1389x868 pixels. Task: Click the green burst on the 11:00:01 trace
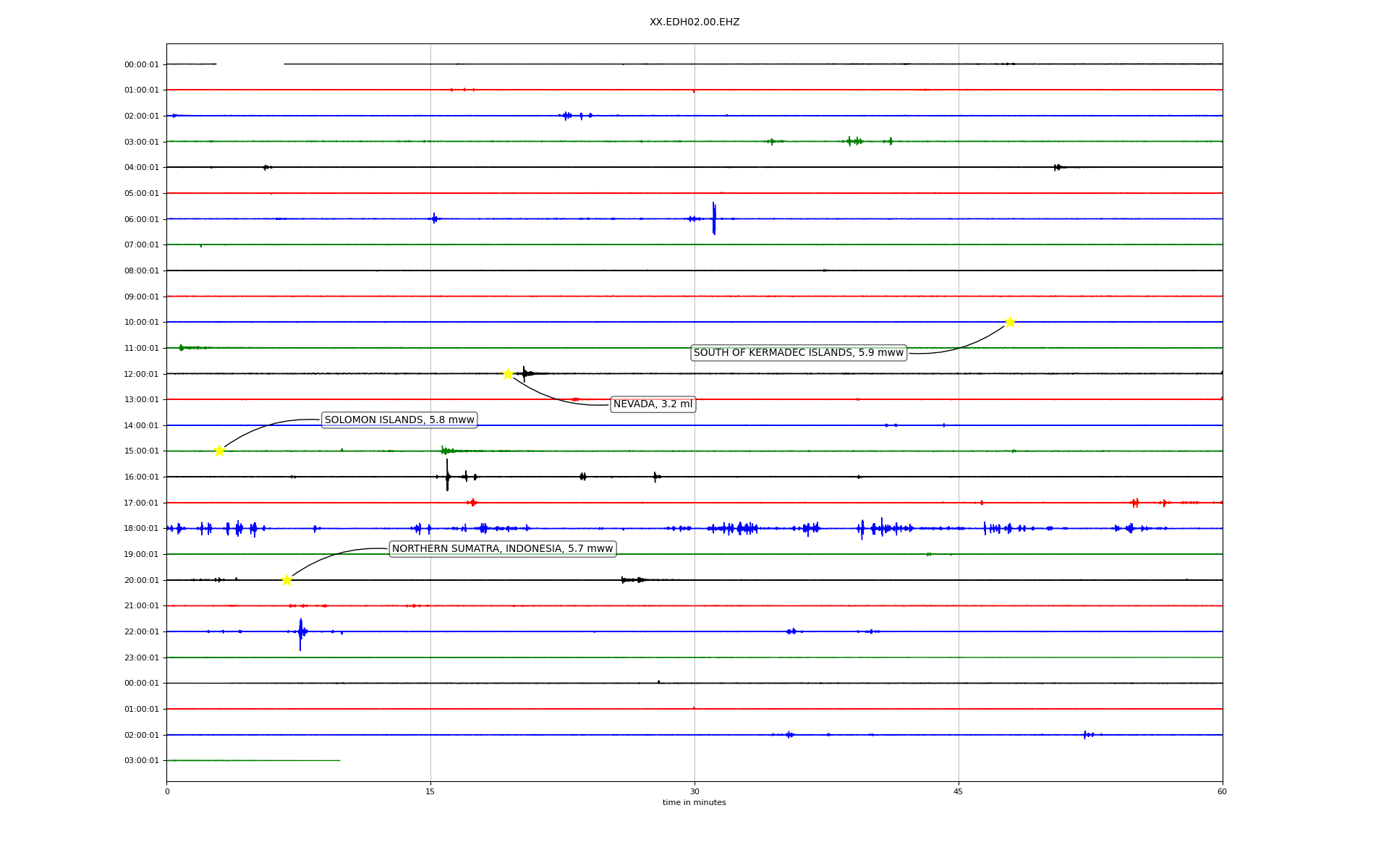pyautogui.click(x=182, y=348)
